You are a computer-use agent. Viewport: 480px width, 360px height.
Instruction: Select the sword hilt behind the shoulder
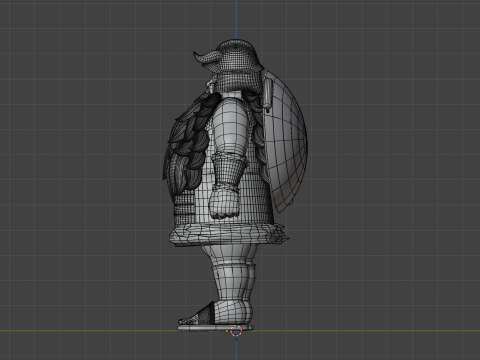pos(267,92)
